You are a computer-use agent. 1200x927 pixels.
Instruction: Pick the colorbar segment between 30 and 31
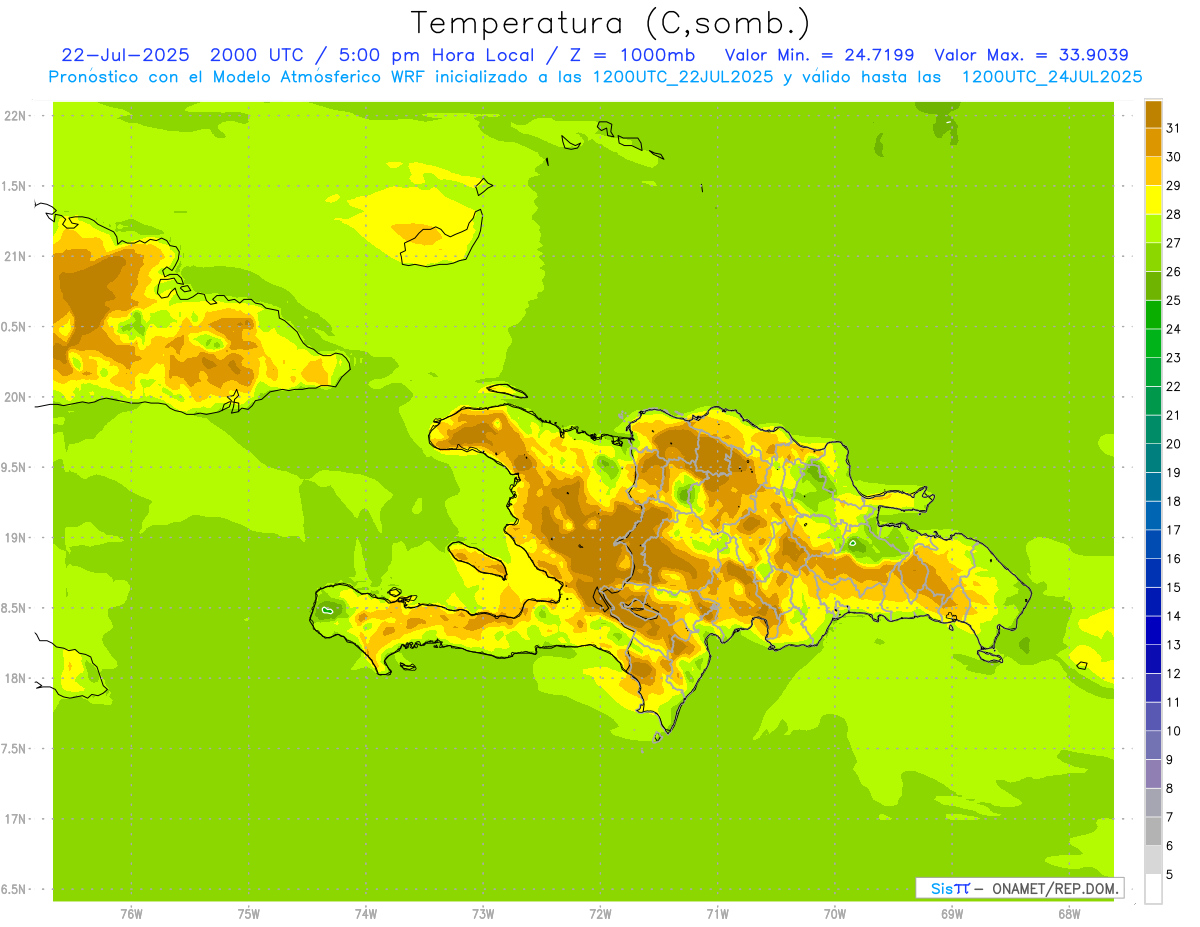pos(1153,143)
